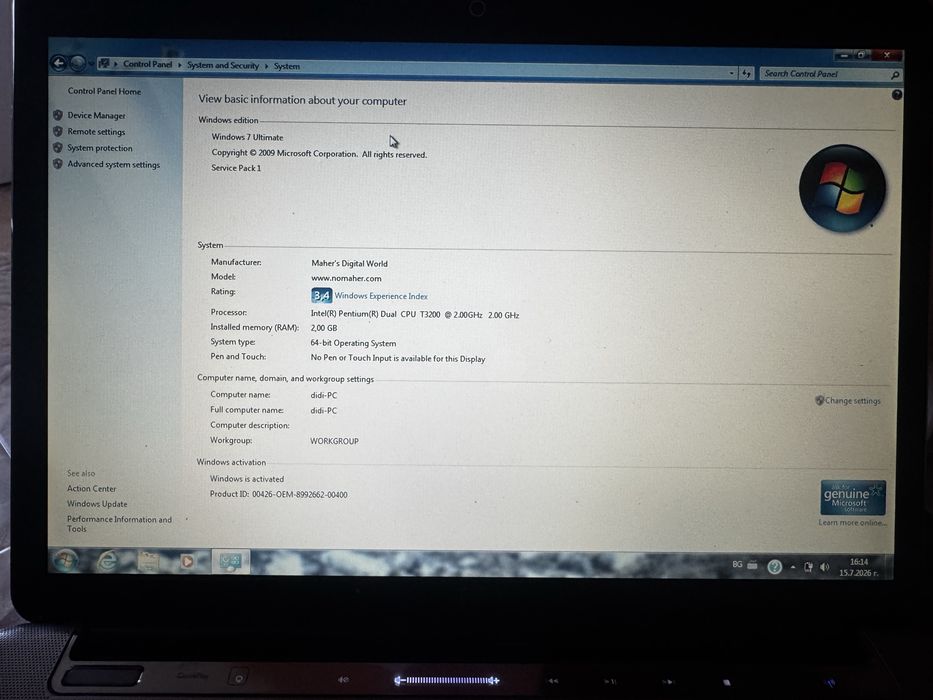
Task: Click the System protection shield icon
Action: (58, 147)
